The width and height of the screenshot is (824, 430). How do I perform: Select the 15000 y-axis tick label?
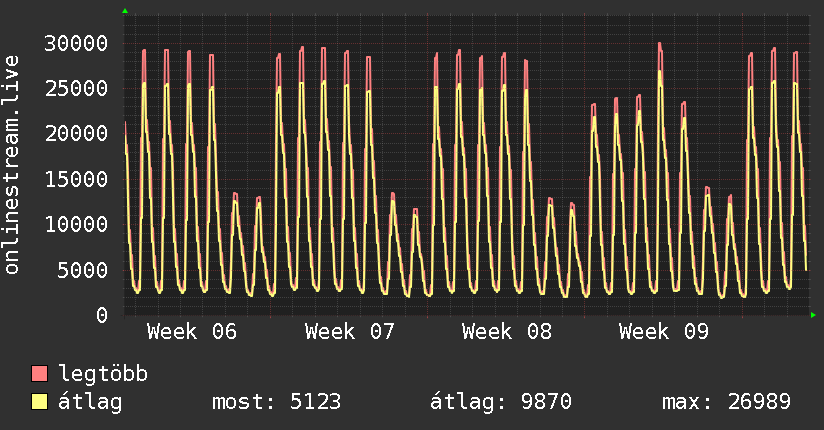[x=78, y=179]
